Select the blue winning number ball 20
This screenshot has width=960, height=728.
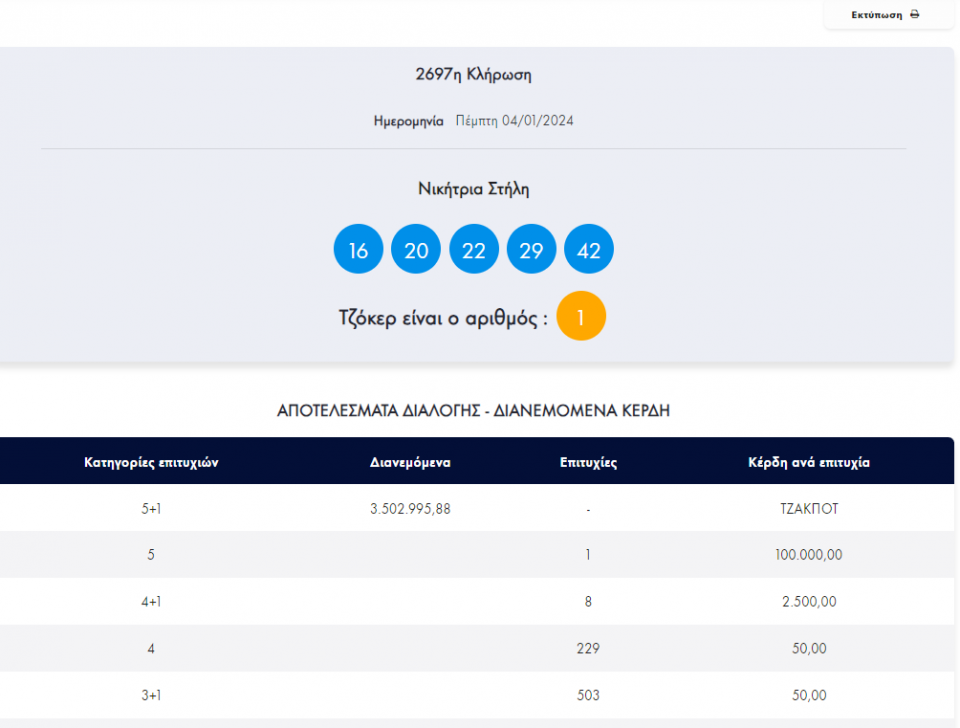[x=416, y=250]
